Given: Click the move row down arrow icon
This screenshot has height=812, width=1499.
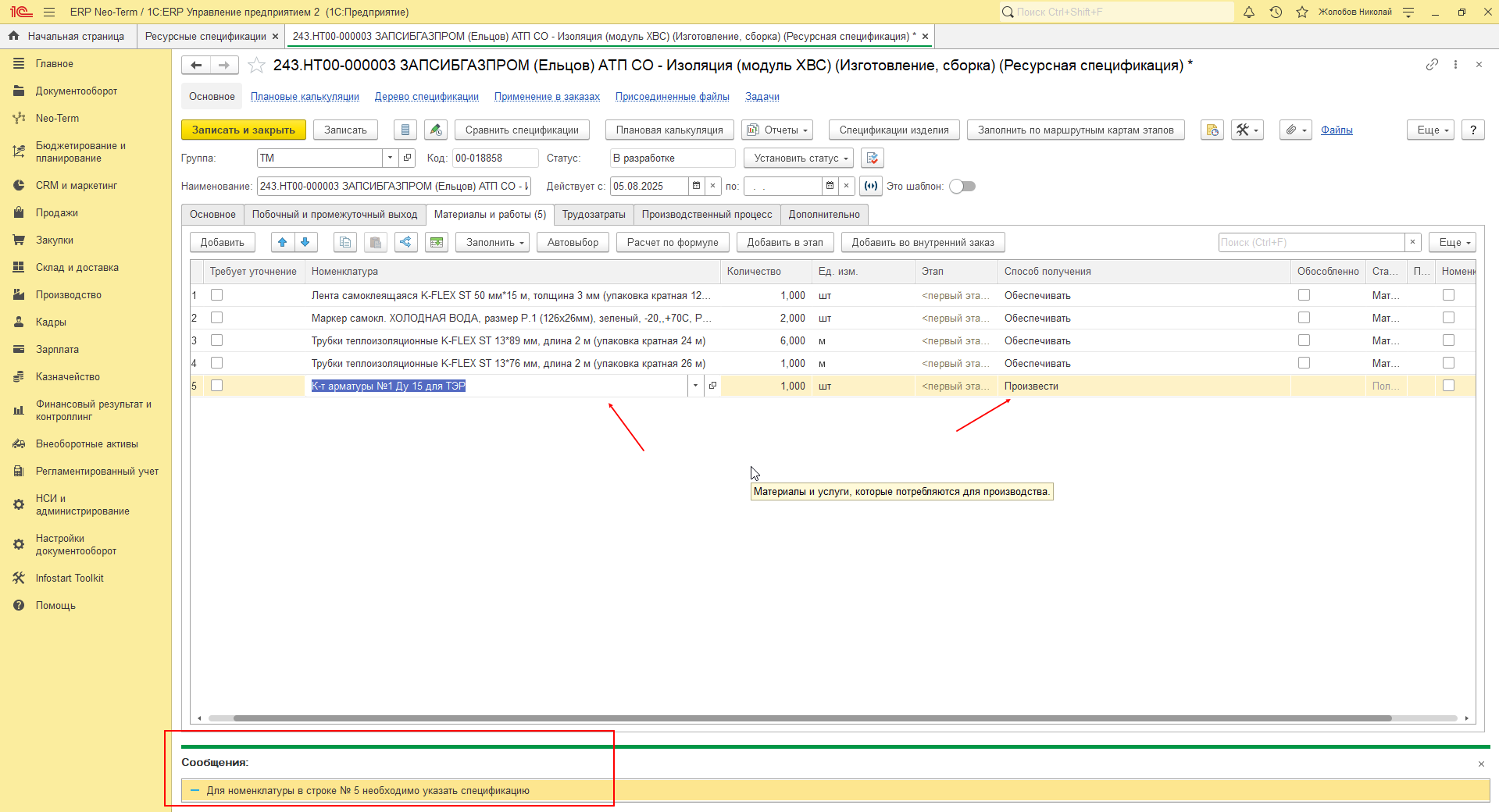Looking at the screenshot, I should click(x=305, y=242).
